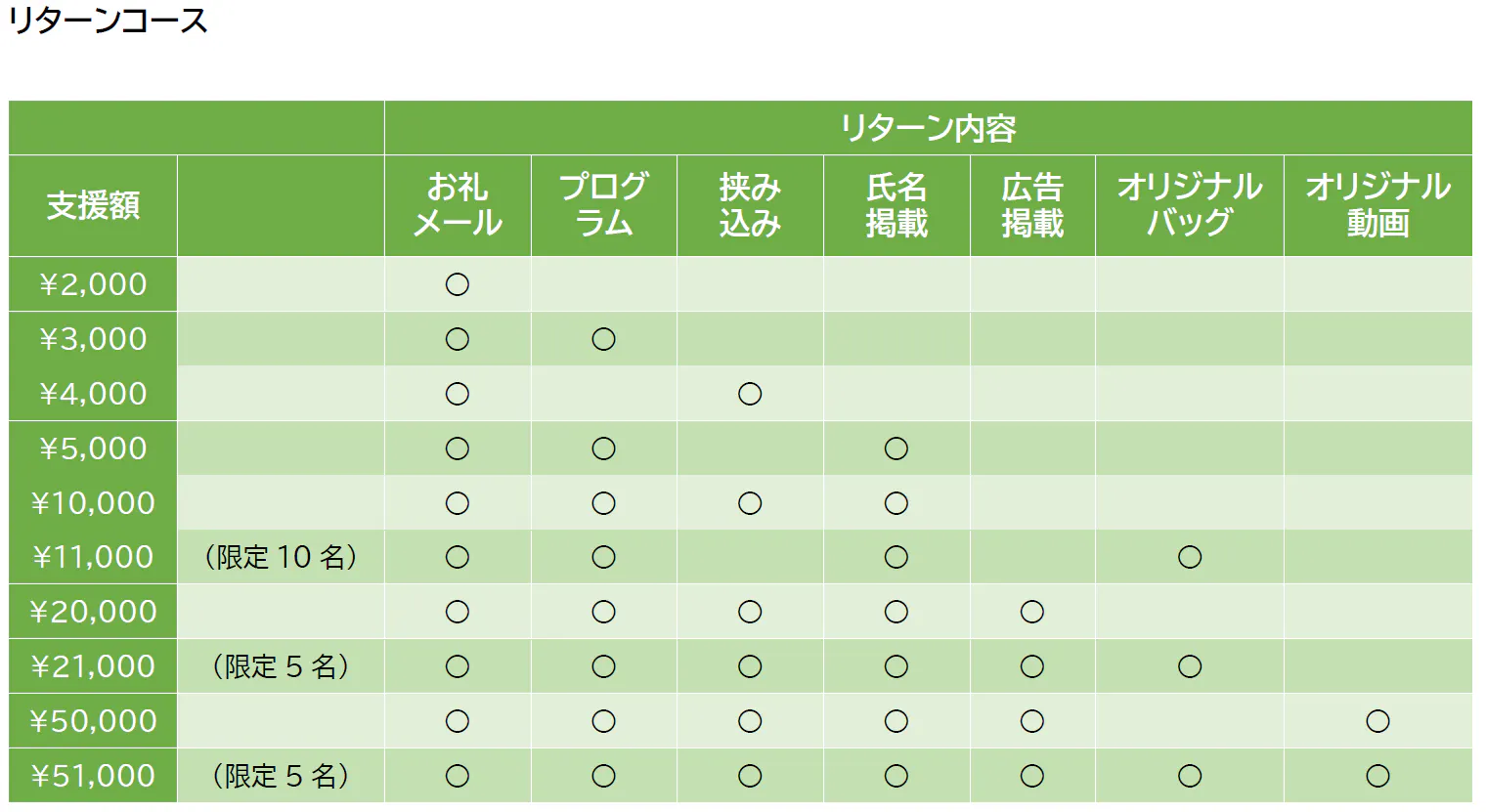Image resolution: width=1486 pixels, height=812 pixels.
Task: Click the 支援額 column header
Action: point(93,205)
